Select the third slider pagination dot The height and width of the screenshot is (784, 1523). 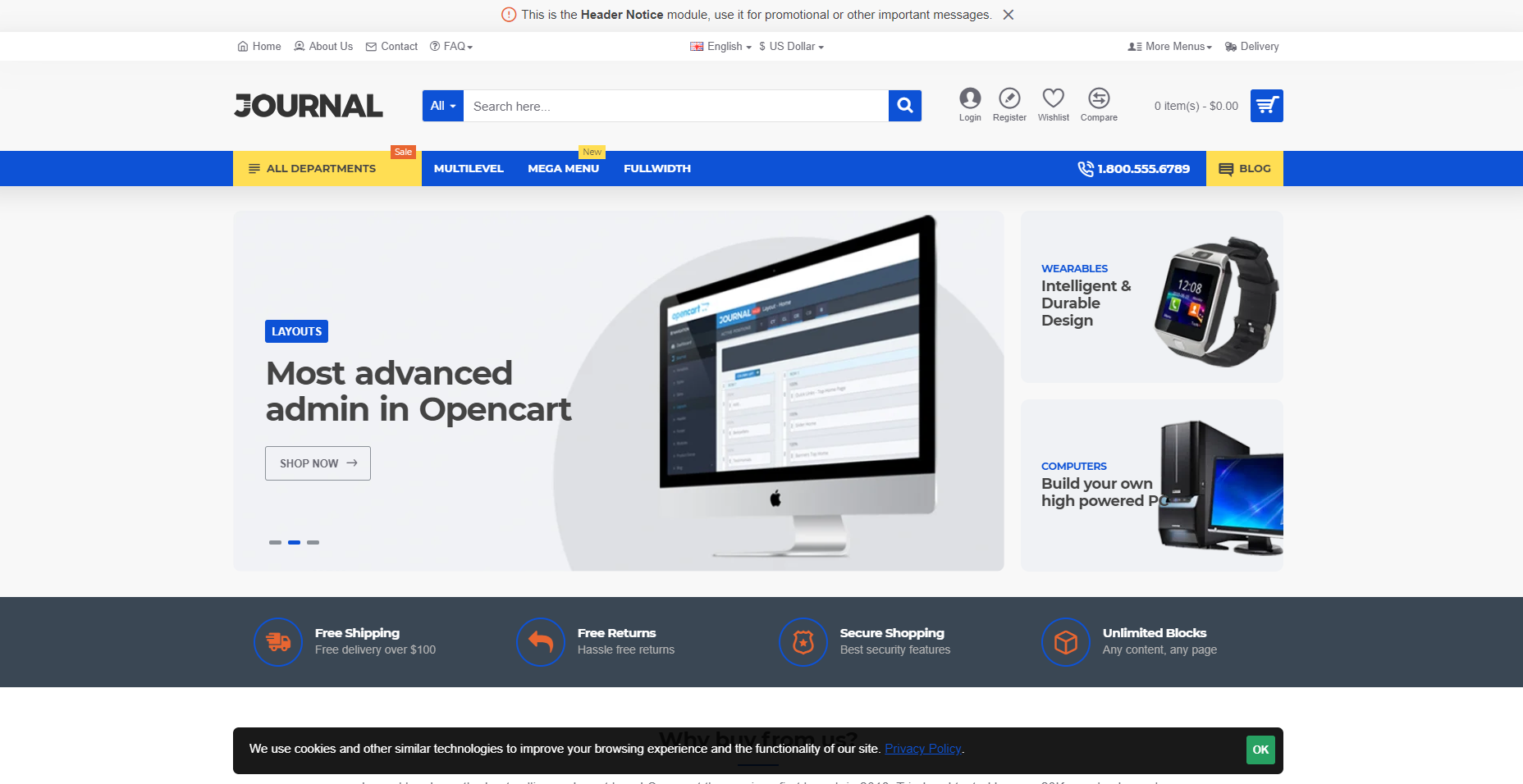313,542
